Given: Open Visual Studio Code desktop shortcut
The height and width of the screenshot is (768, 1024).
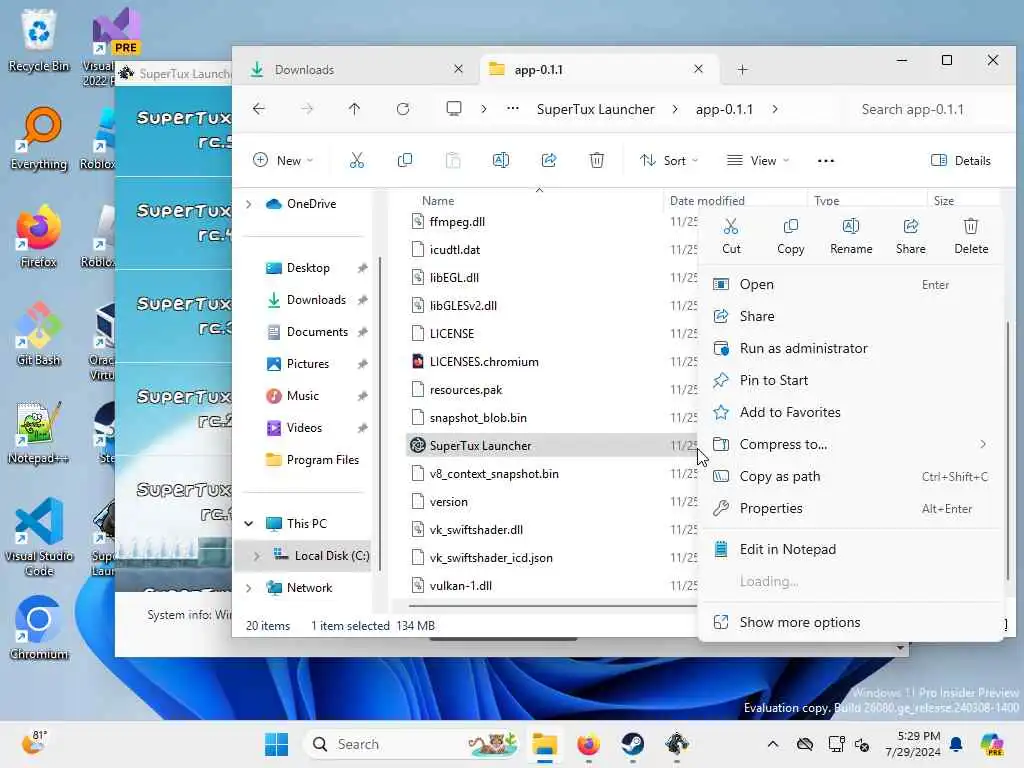Looking at the screenshot, I should point(39,537).
